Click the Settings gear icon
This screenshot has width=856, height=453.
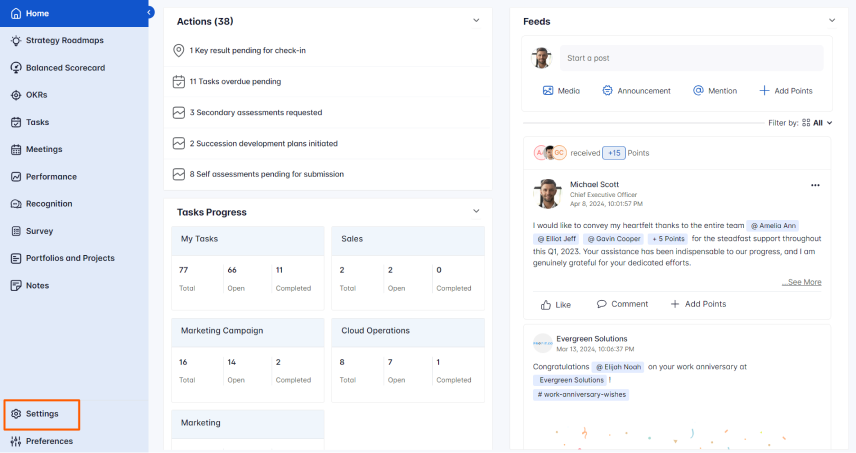point(16,414)
